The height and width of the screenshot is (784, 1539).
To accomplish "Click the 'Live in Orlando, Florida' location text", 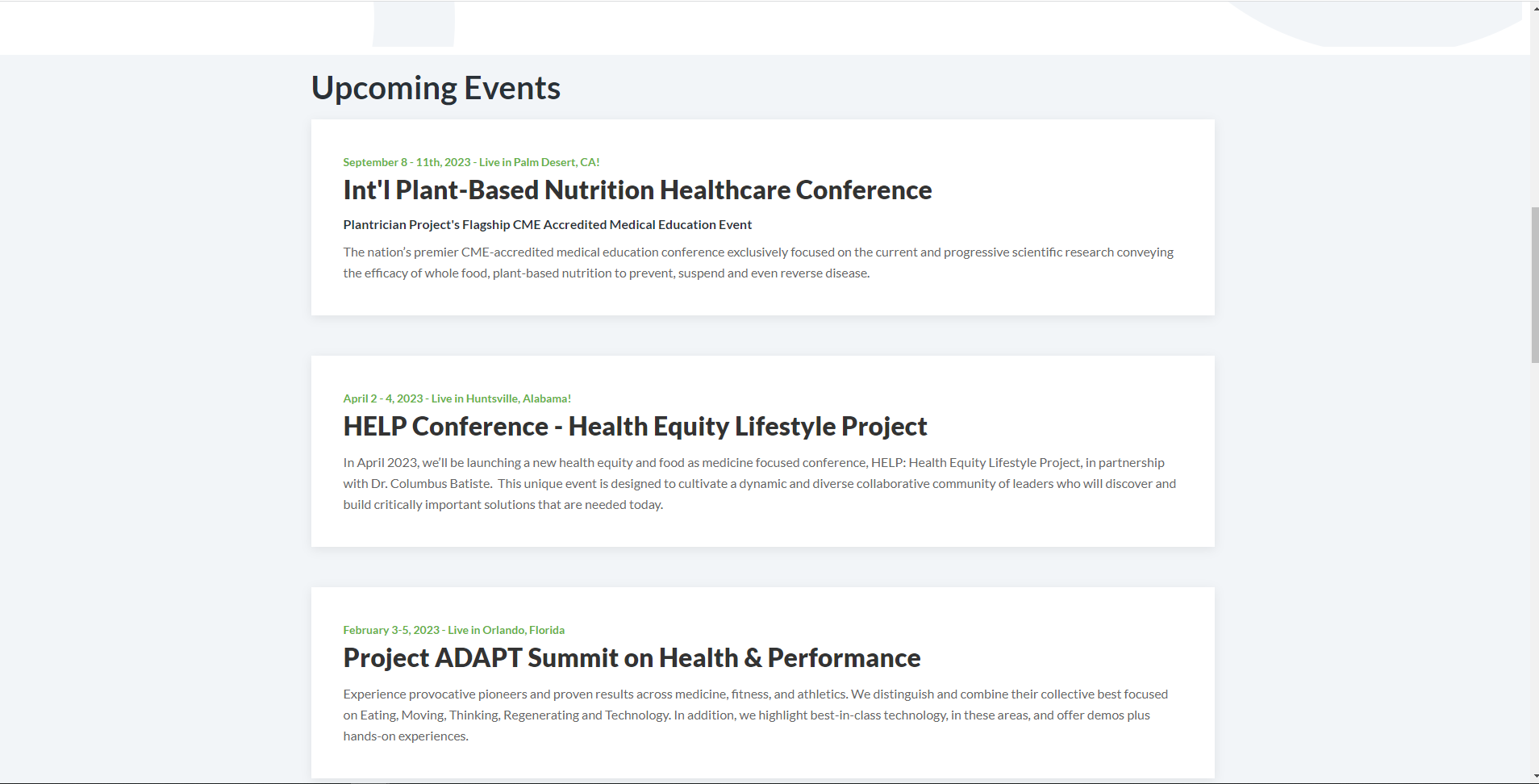I will 507,630.
